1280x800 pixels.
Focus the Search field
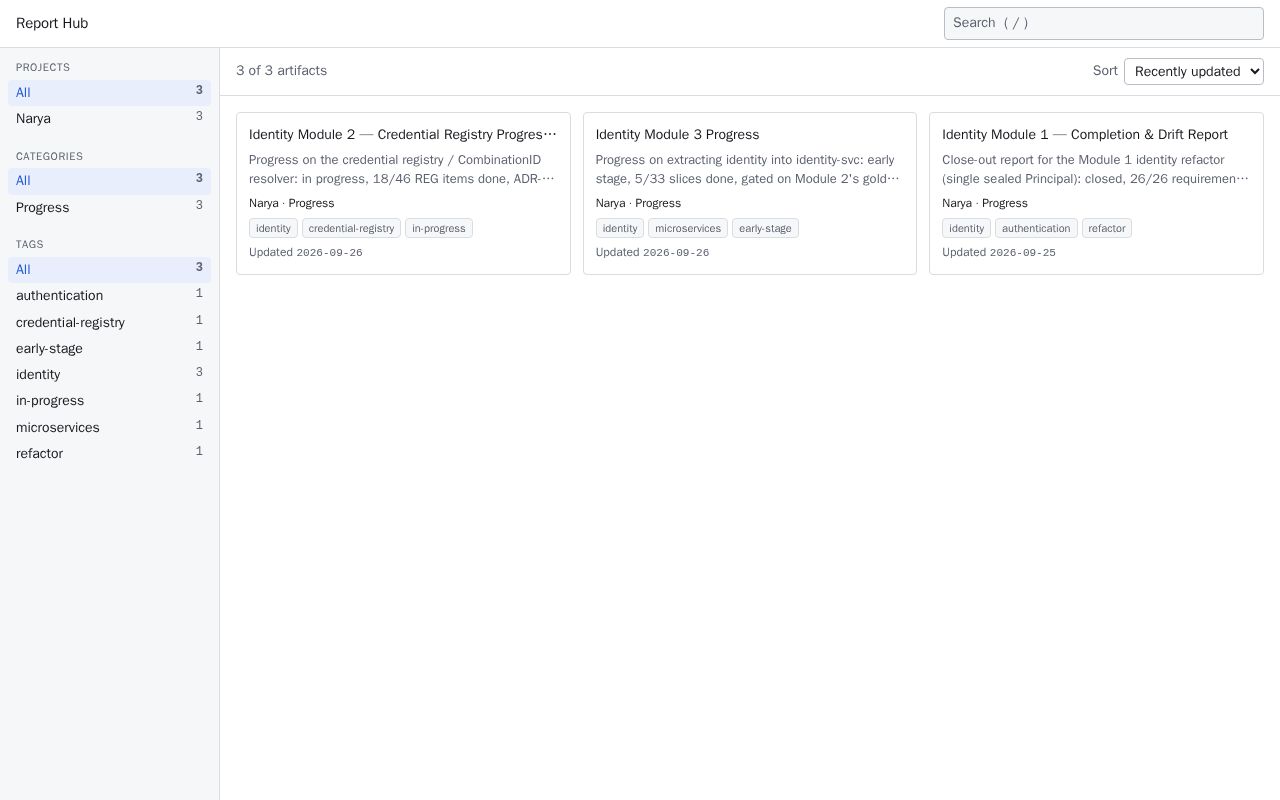click(1103, 23)
